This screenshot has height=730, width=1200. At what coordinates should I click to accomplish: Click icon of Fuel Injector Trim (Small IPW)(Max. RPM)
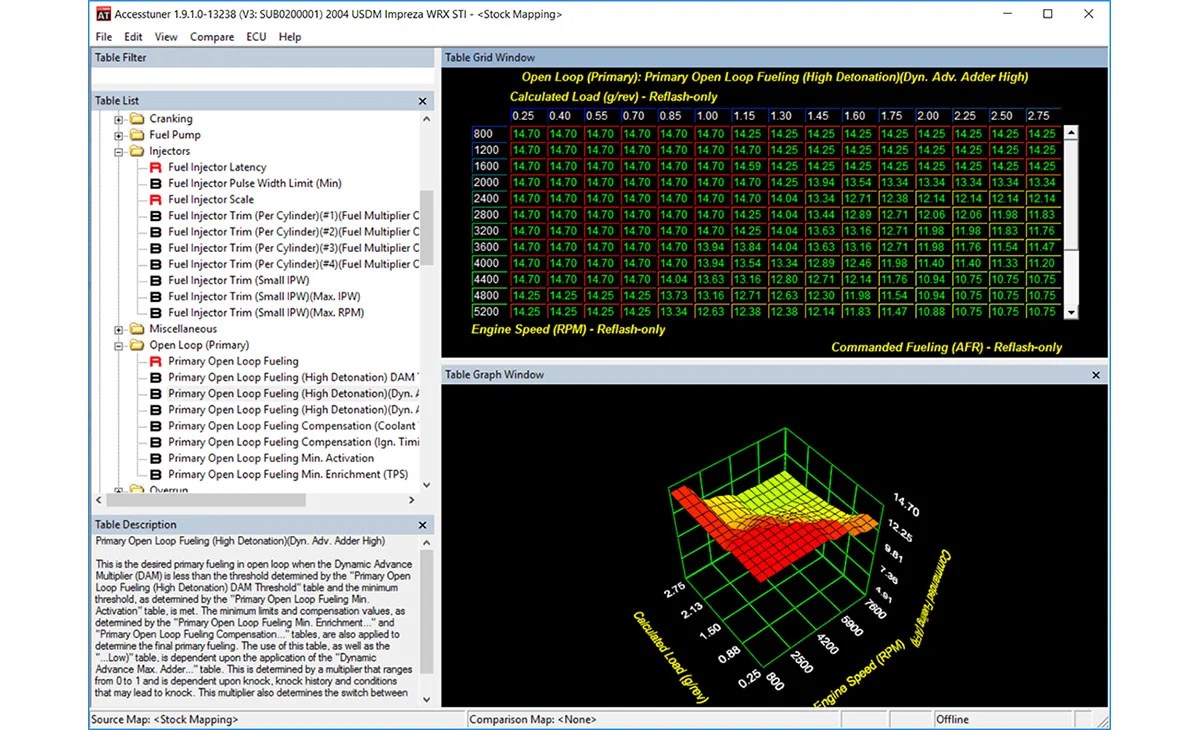pos(156,312)
